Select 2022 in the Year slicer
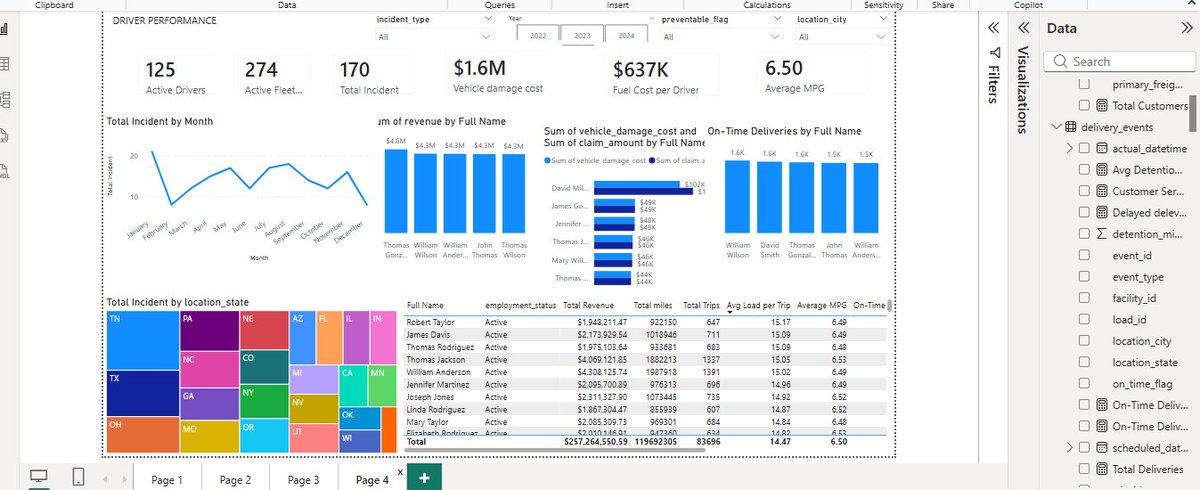Image resolution: width=1200 pixels, height=490 pixels. [537, 36]
